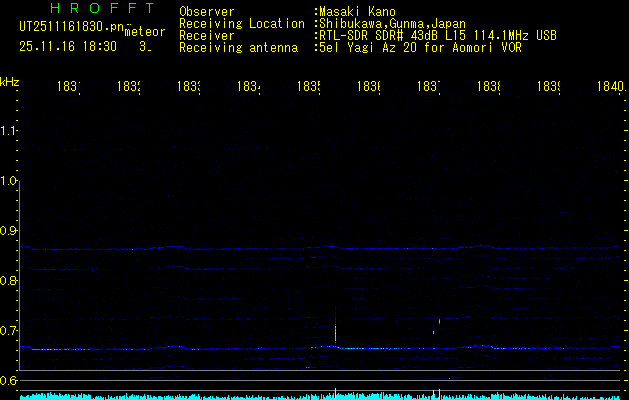Click the yellow meteor label
The width and height of the screenshot is (629, 400).
coord(144,33)
